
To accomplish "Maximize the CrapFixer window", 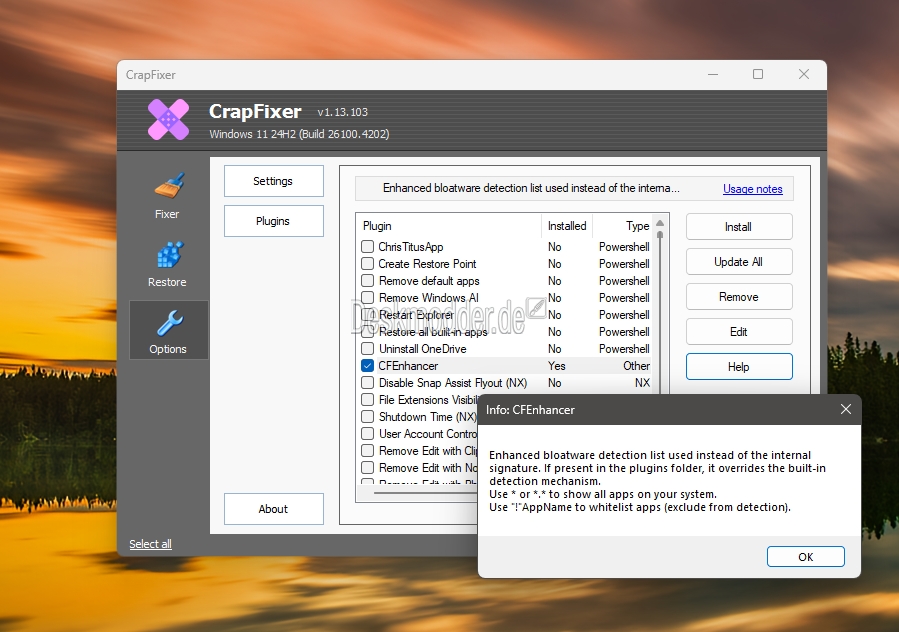I will 758,75.
